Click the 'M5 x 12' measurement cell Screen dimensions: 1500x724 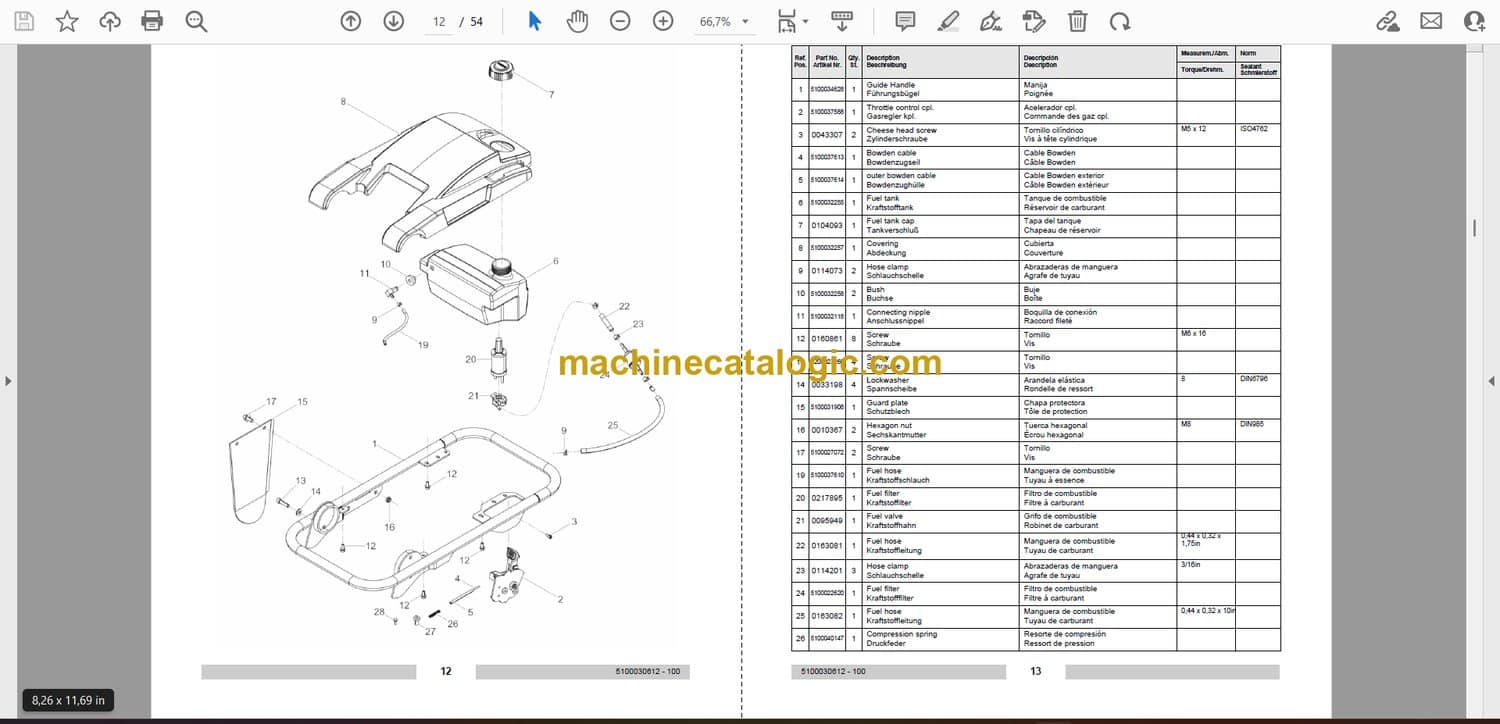click(x=1193, y=129)
